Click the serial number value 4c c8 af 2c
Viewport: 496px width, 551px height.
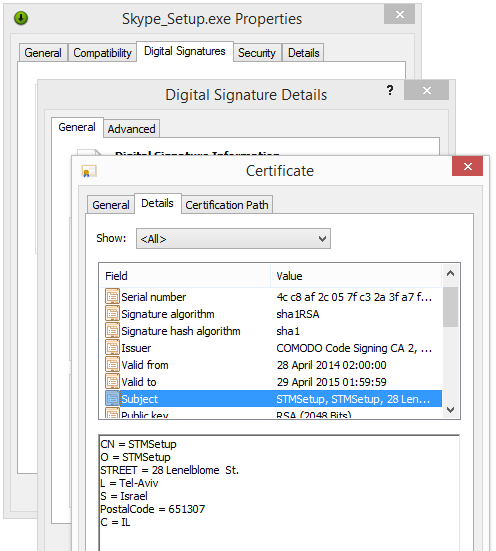(x=354, y=297)
